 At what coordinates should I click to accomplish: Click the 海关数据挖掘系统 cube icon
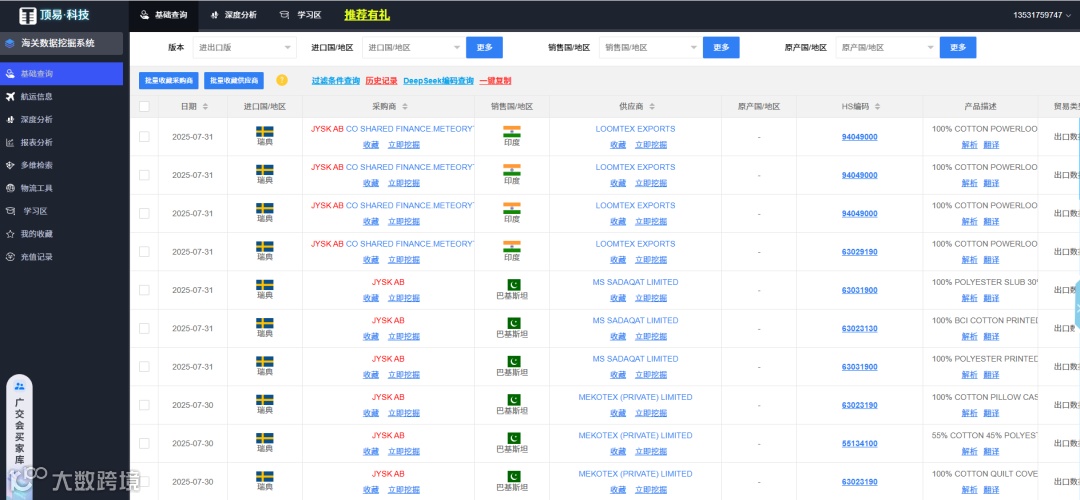pyautogui.click(x=10, y=43)
